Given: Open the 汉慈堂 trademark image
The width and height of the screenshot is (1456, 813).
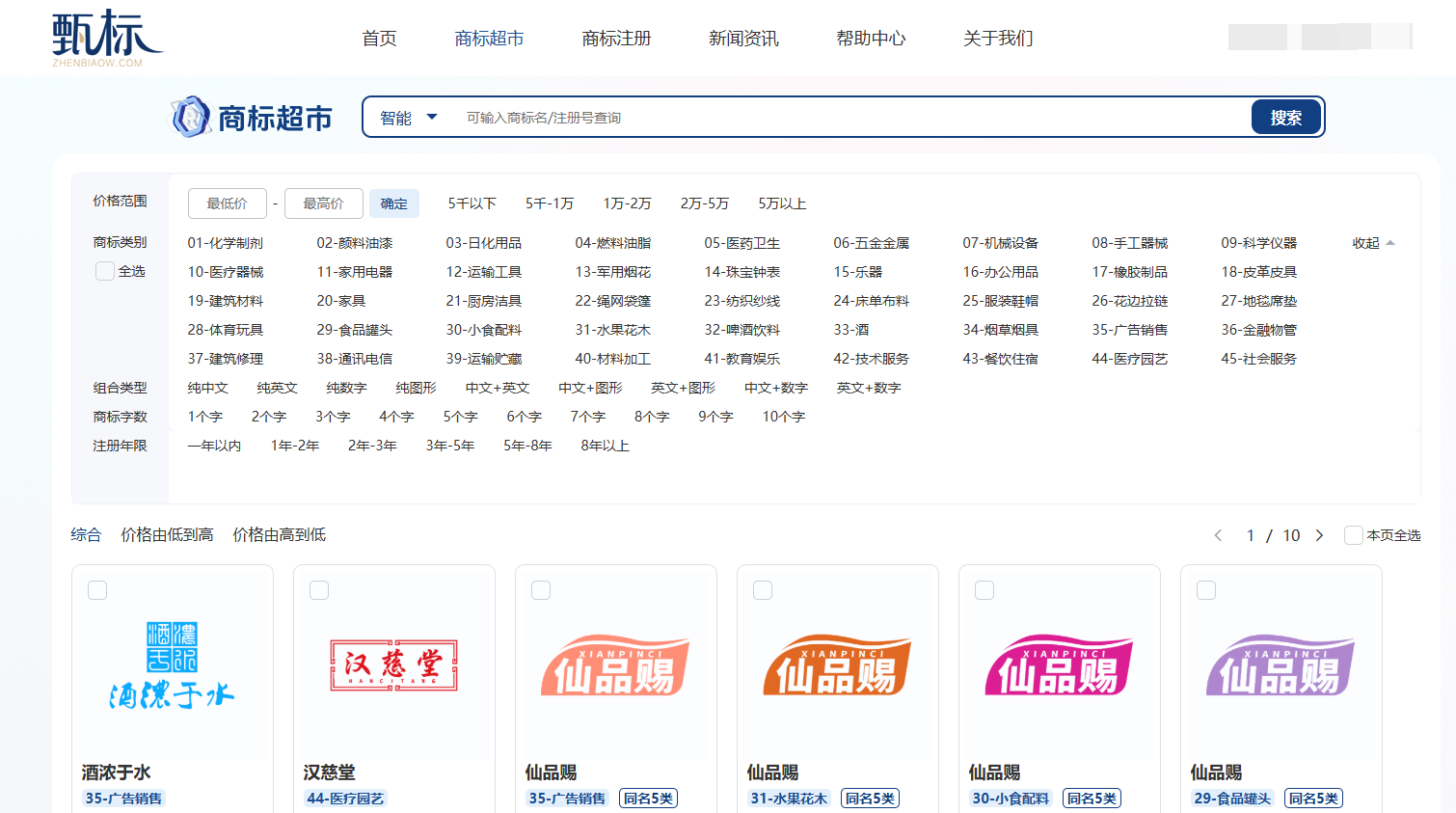Looking at the screenshot, I should coord(393,665).
